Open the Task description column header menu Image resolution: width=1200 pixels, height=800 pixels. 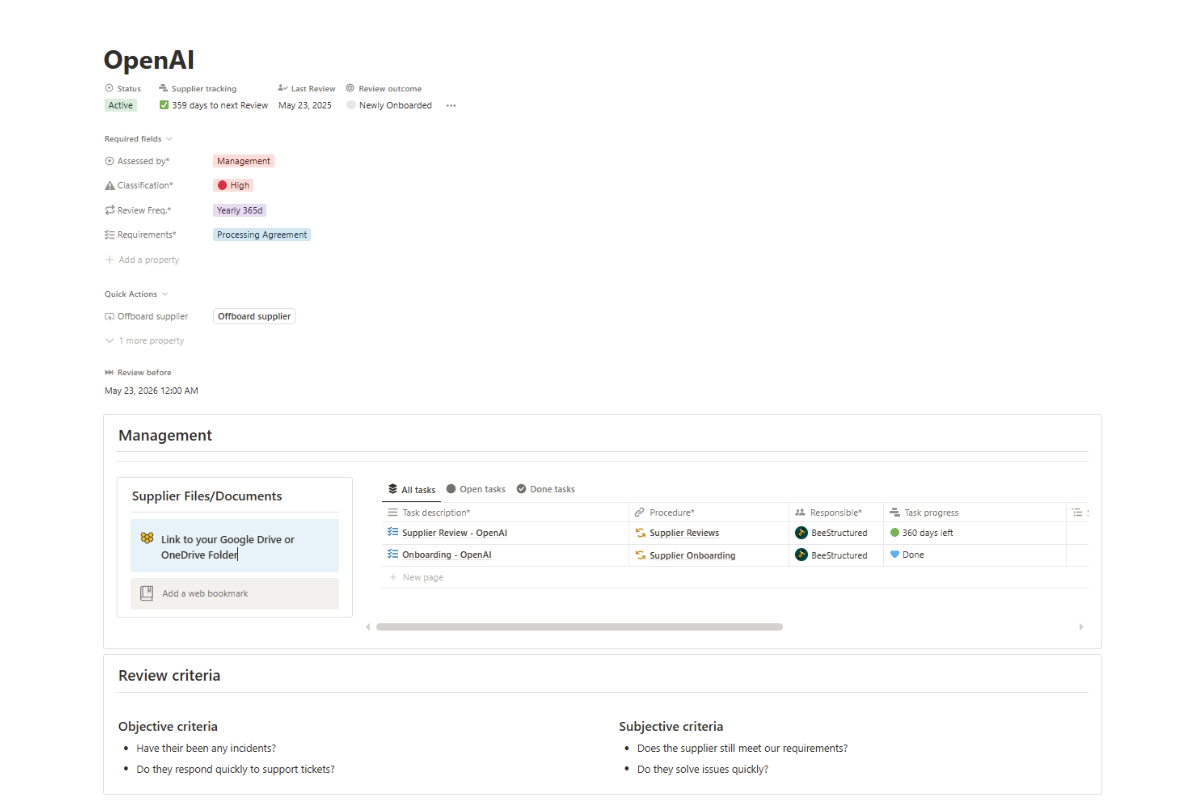[x=505, y=512]
